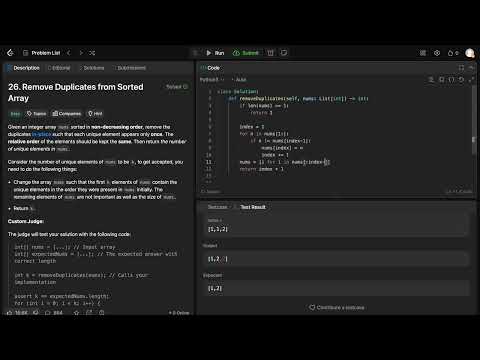Click the 'return index + 1' code line

coord(261,169)
